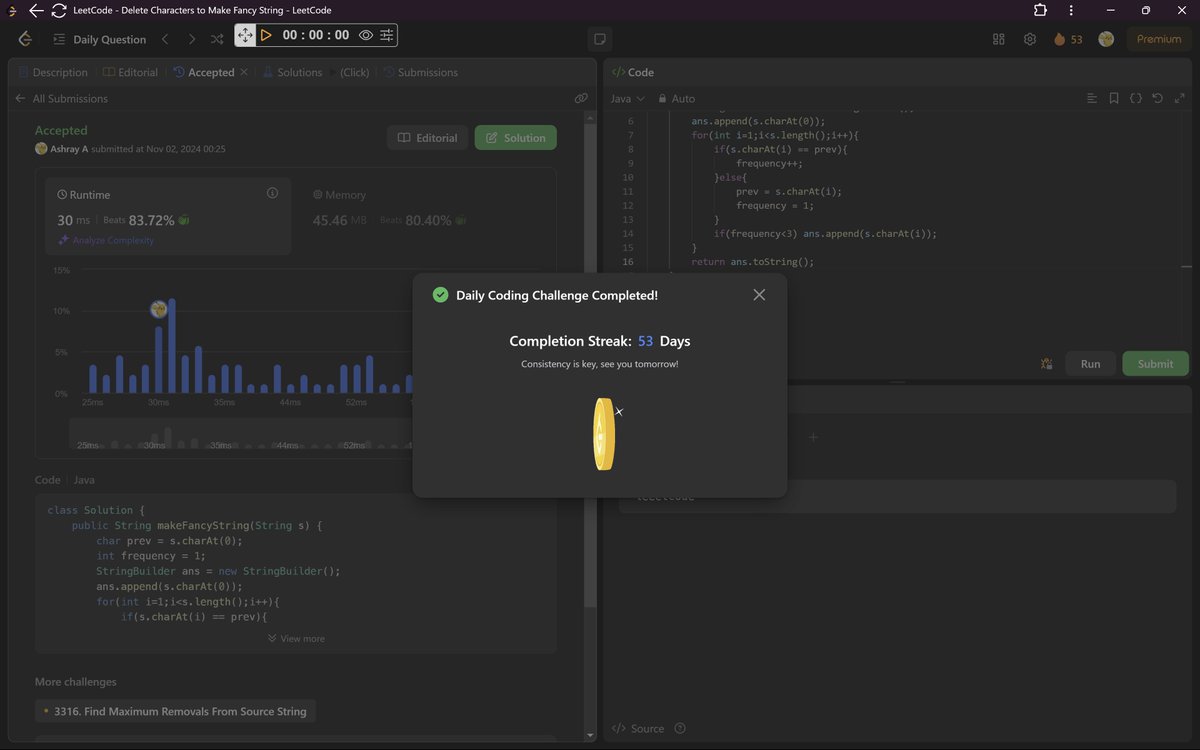This screenshot has width=1200, height=750.
Task: Click the Editorial button under Accepted
Action: (x=427, y=138)
